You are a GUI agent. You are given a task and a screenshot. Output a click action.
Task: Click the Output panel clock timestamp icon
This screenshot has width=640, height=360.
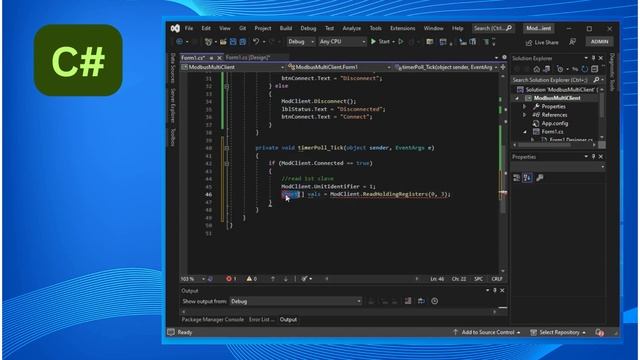point(435,301)
